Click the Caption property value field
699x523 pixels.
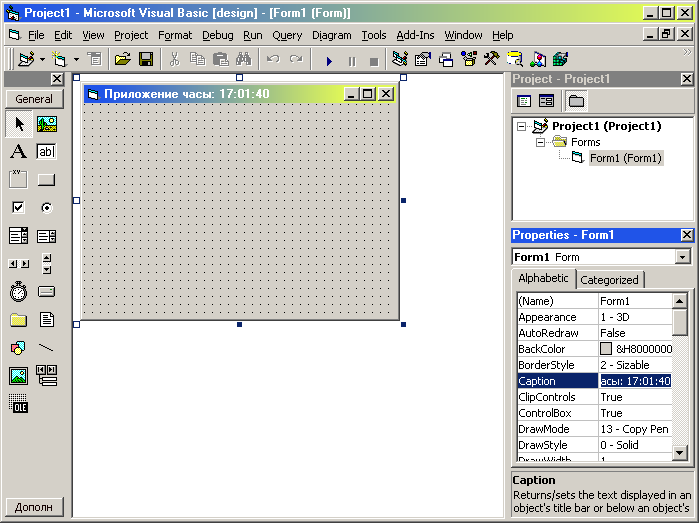[635, 381]
